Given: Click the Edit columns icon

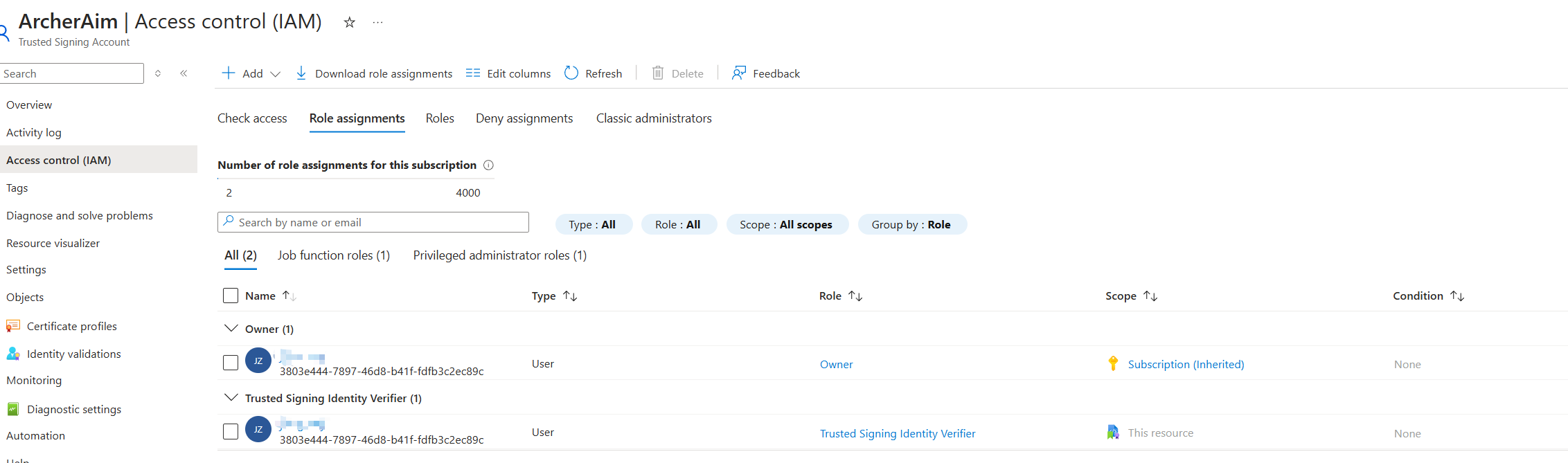Looking at the screenshot, I should click(473, 73).
